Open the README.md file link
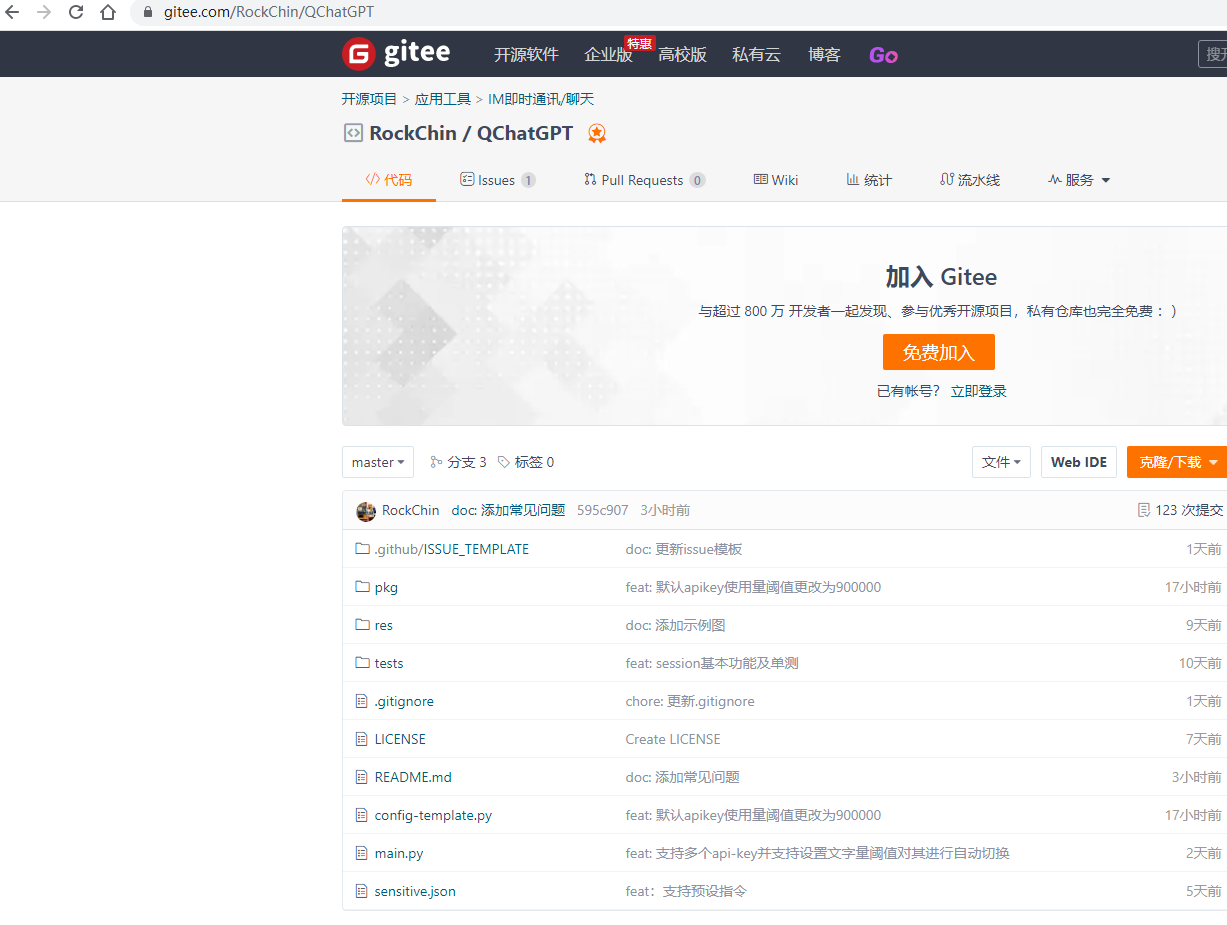1227x925 pixels. pos(413,777)
